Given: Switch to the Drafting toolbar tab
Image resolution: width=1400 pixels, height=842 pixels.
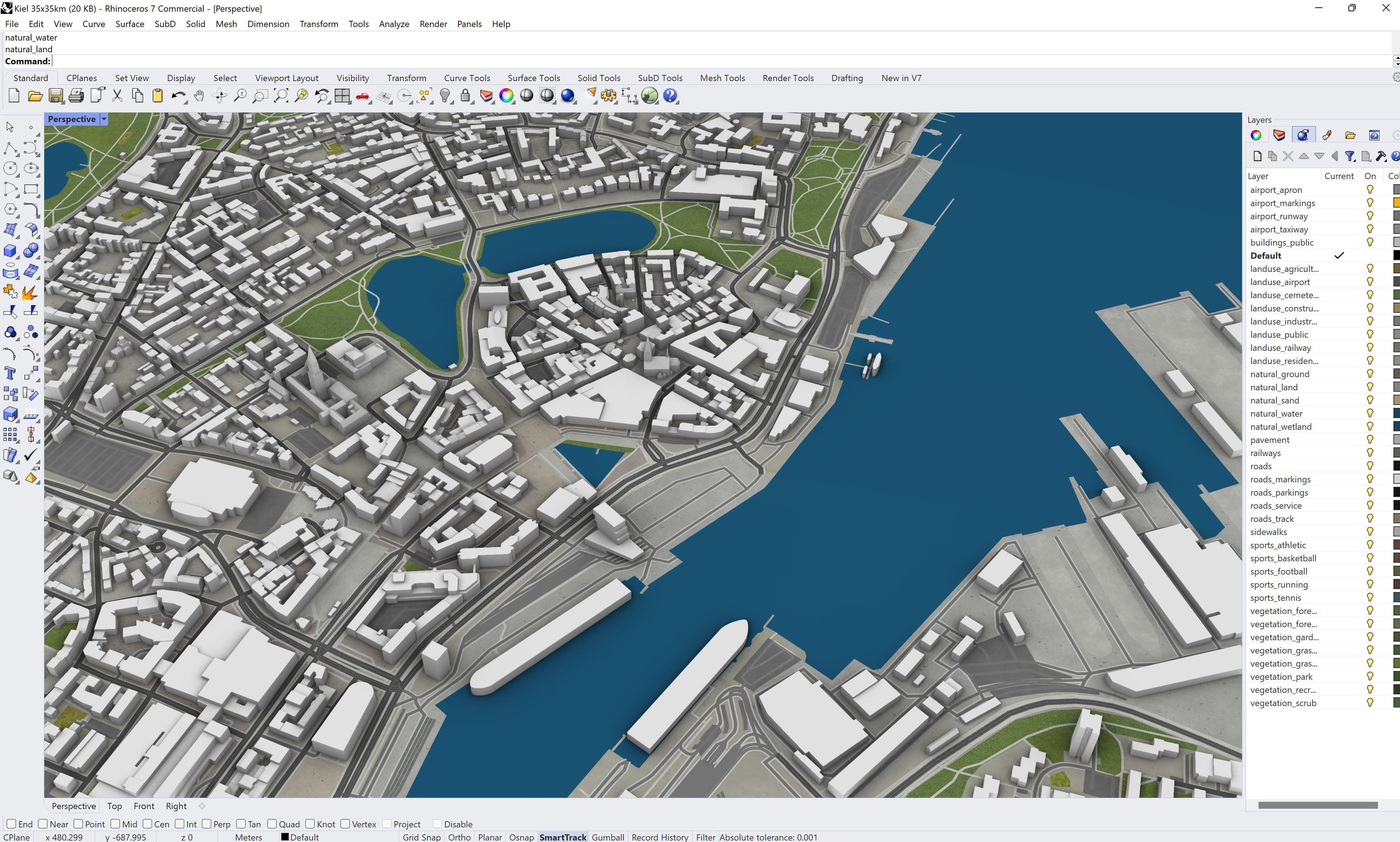Looking at the screenshot, I should [847, 78].
